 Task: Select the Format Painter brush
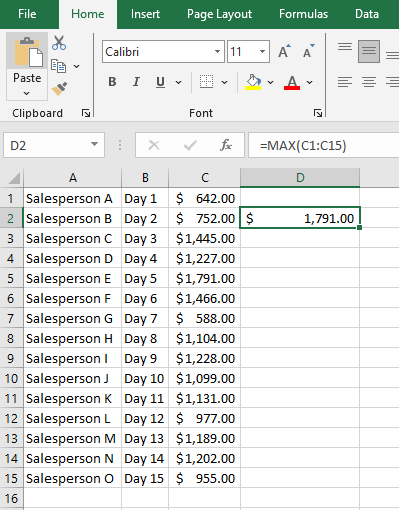[59, 89]
